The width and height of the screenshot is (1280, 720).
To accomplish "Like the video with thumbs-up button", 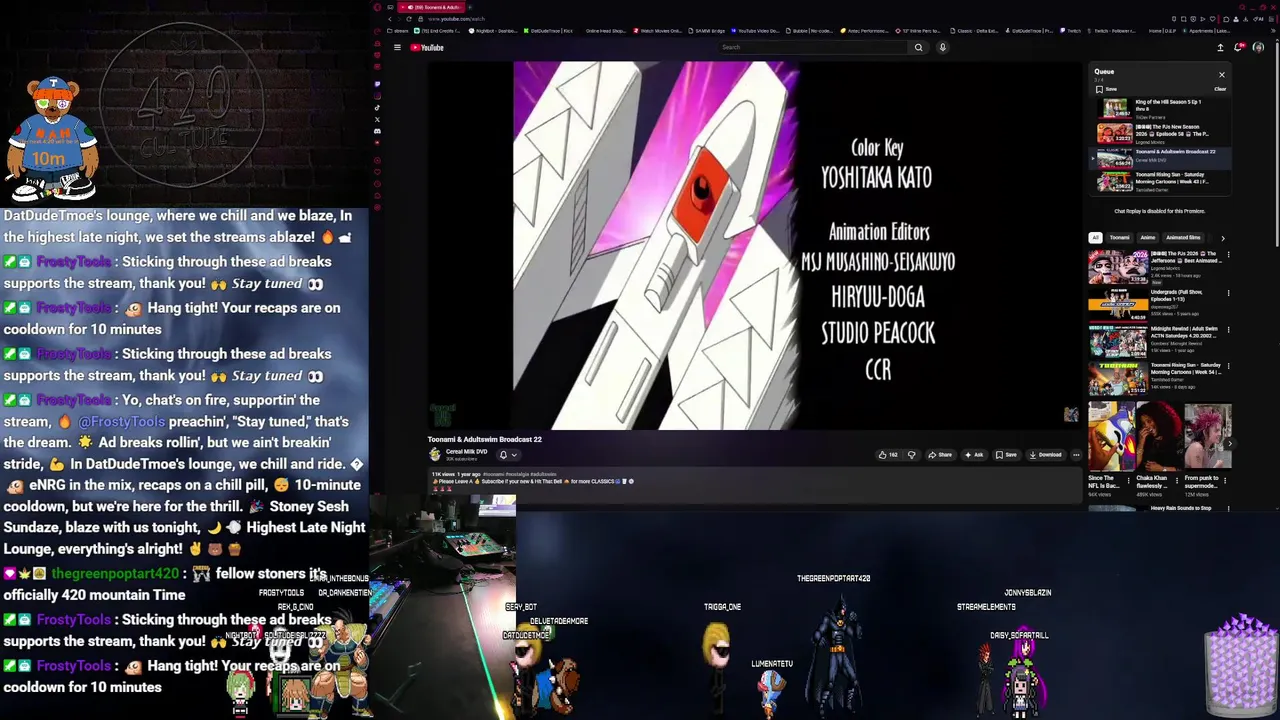I will 887,455.
